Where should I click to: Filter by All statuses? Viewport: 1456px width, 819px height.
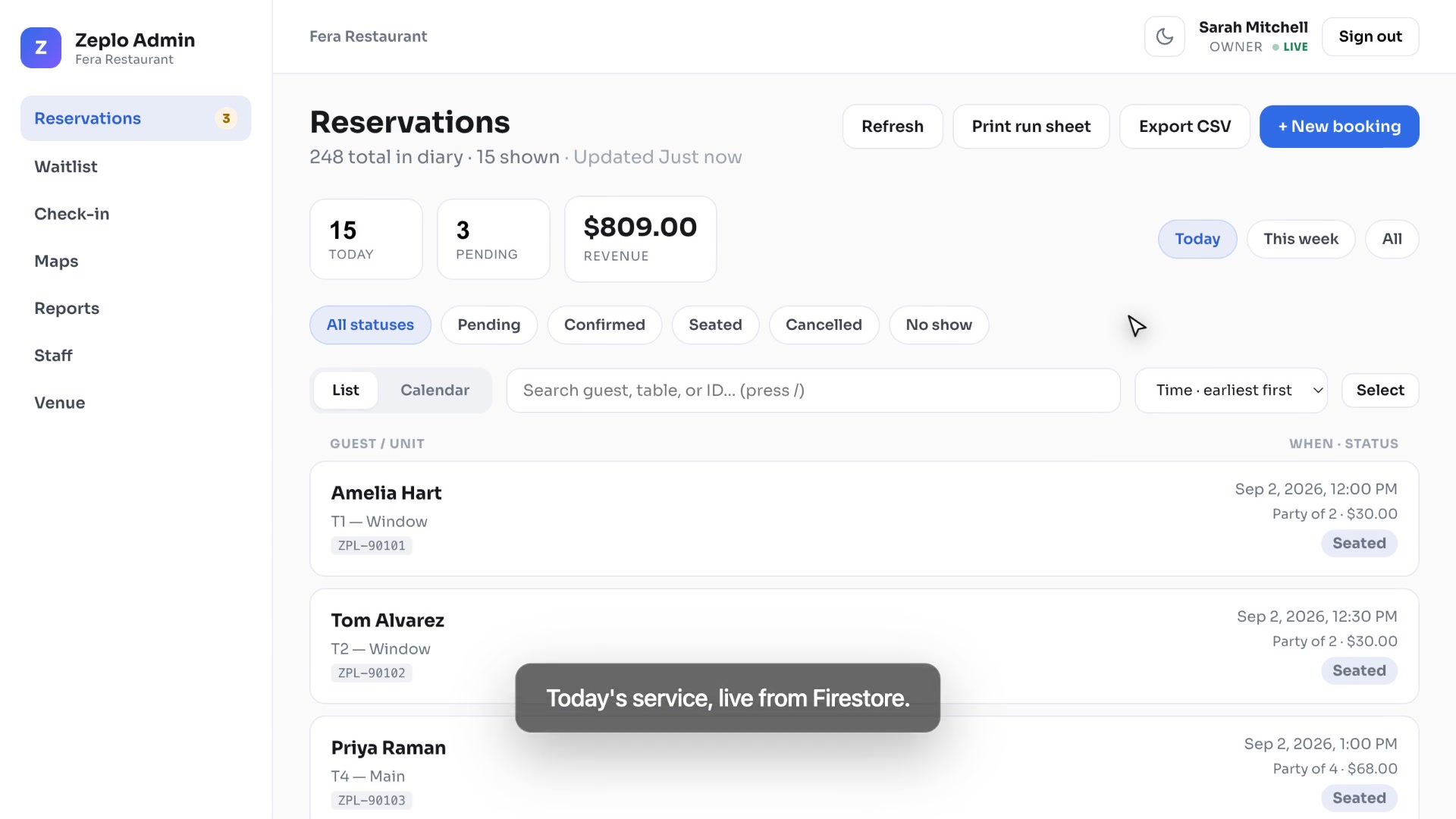(x=370, y=325)
